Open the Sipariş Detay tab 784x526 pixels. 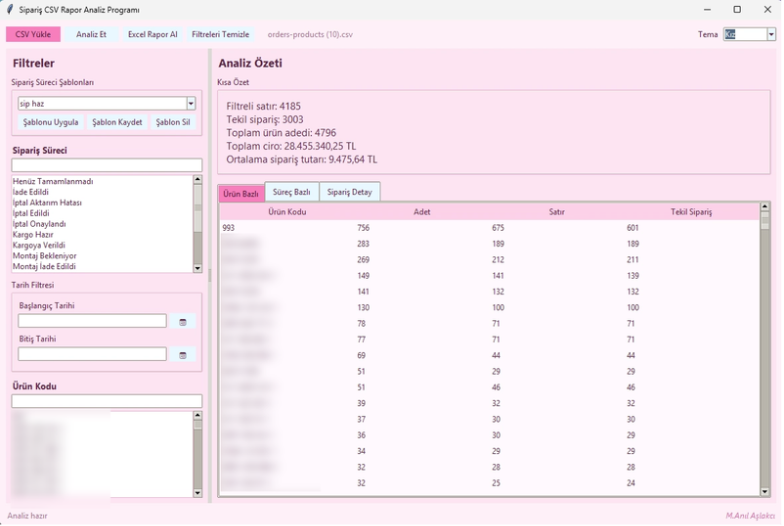point(350,192)
